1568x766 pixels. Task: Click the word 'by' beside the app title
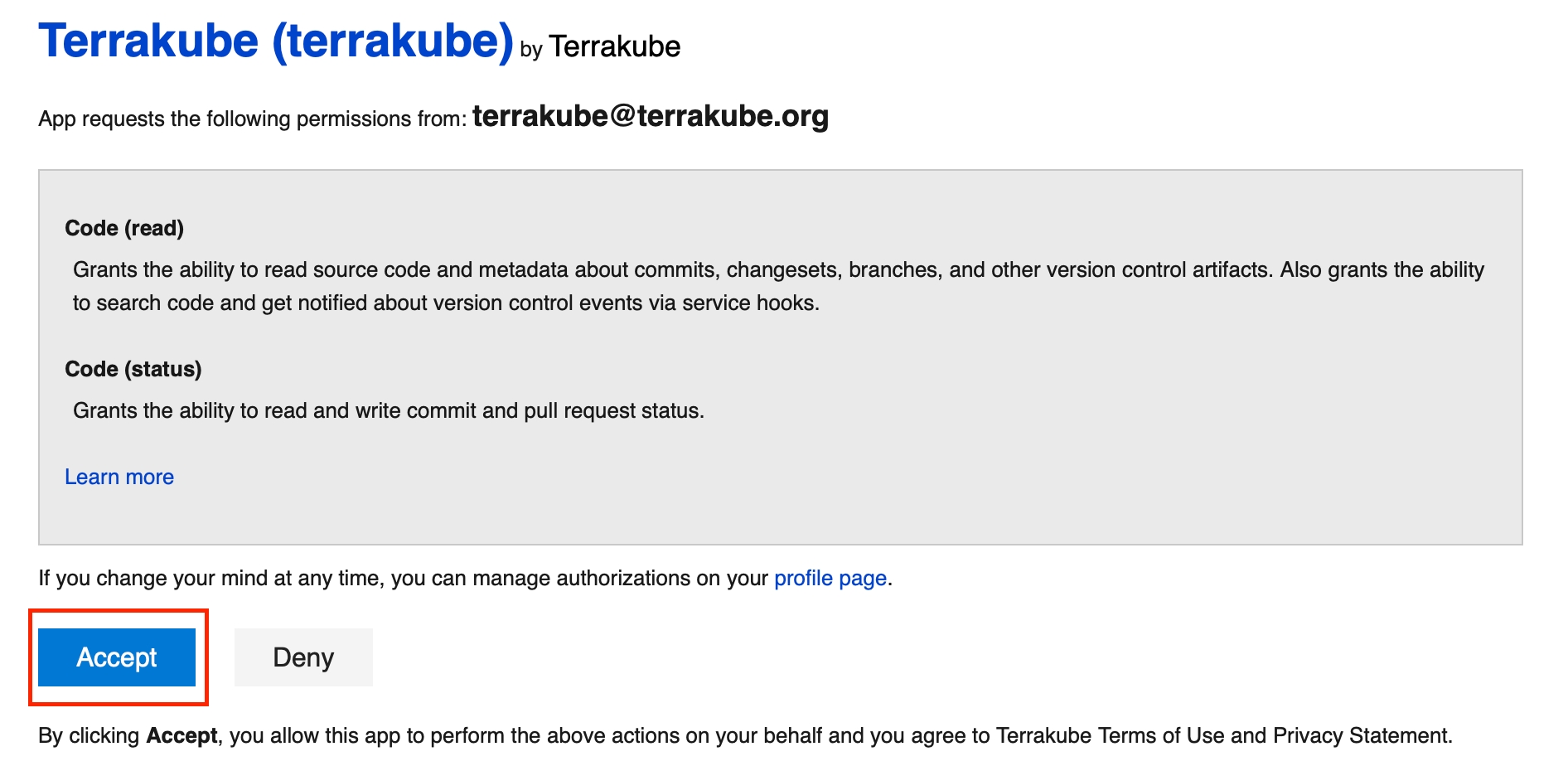point(530,50)
